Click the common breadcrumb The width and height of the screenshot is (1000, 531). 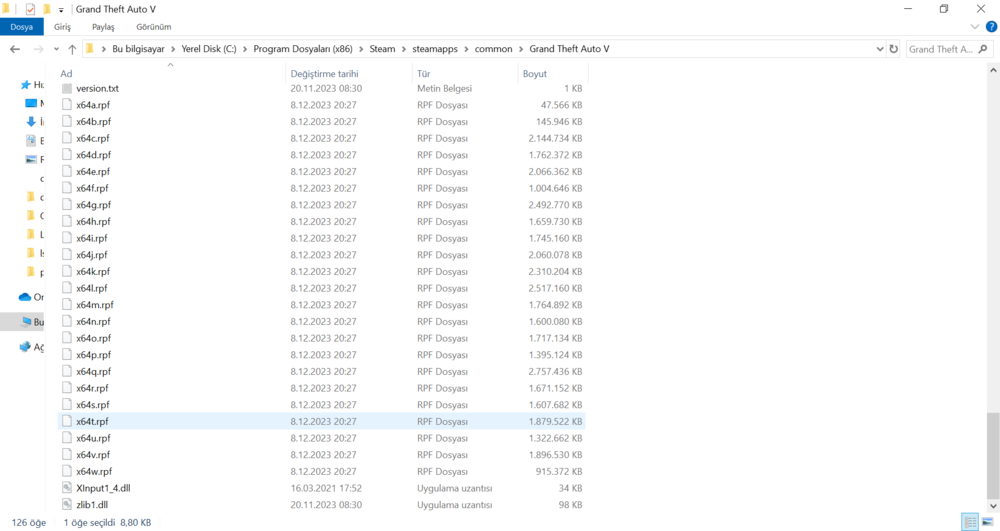[x=493, y=48]
